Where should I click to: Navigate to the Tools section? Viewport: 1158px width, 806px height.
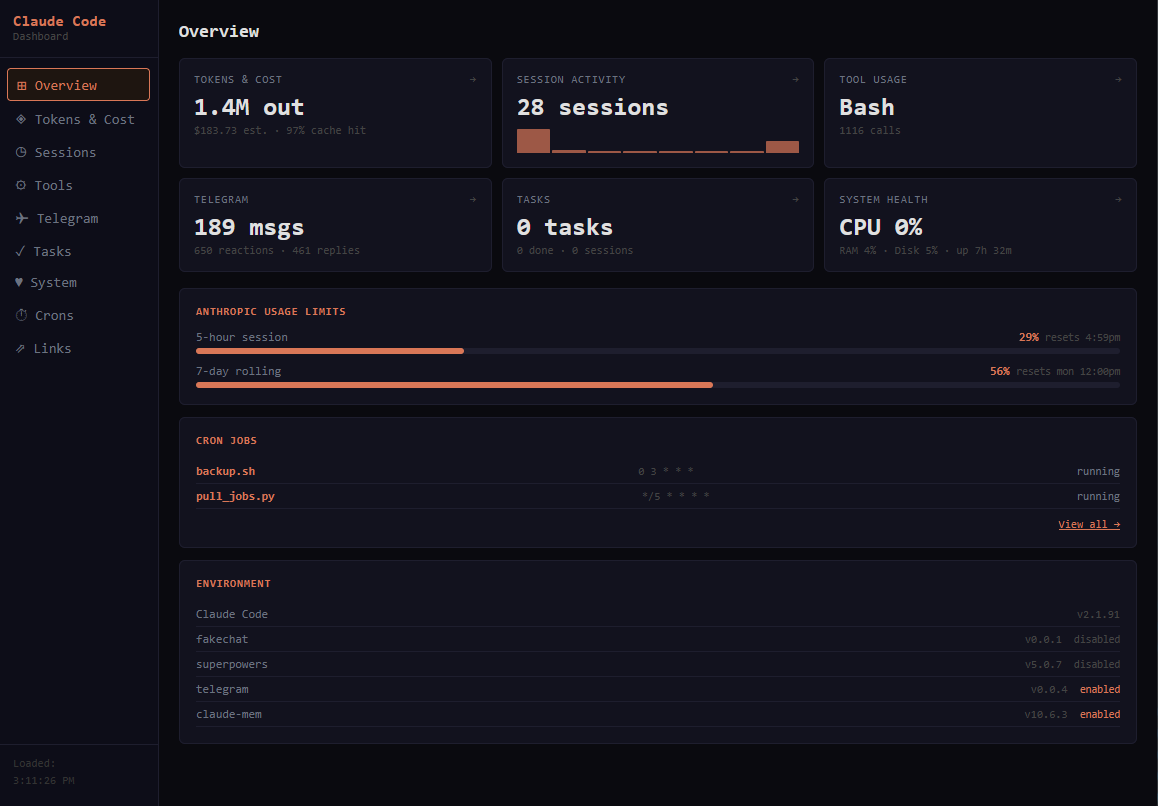coord(78,185)
